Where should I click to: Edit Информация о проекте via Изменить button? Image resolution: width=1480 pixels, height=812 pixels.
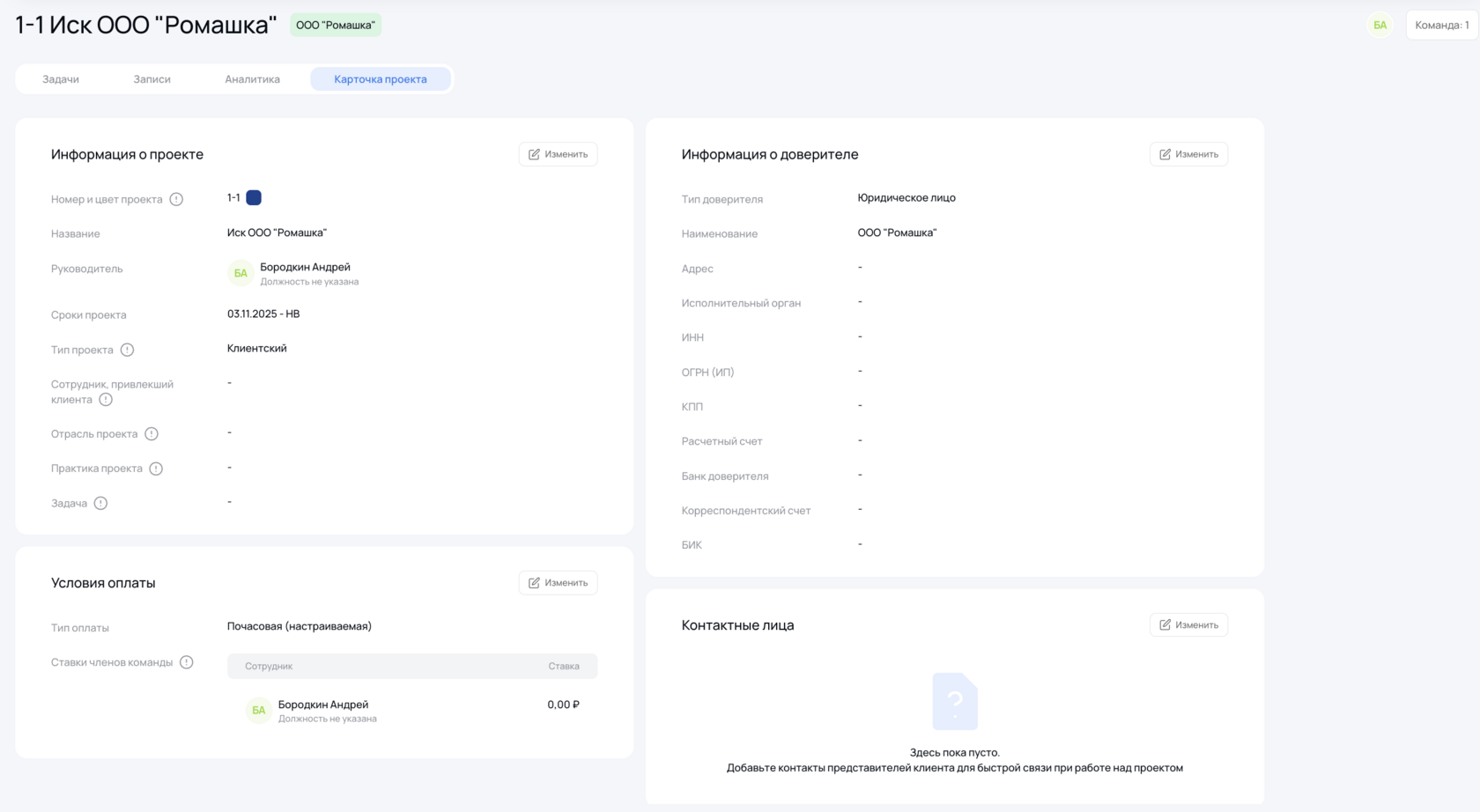pos(558,154)
